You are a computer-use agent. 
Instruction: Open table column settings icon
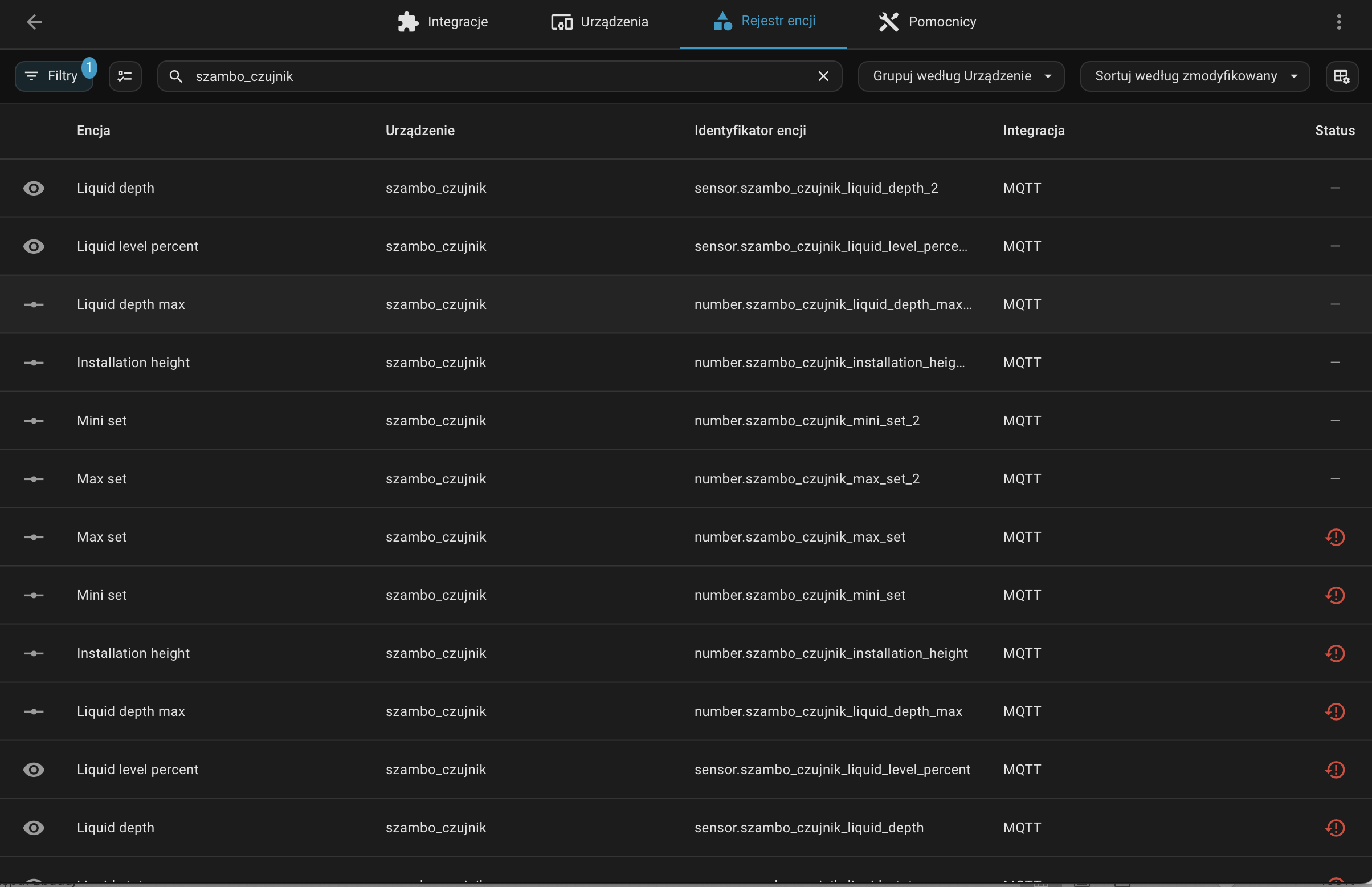click(x=1341, y=76)
